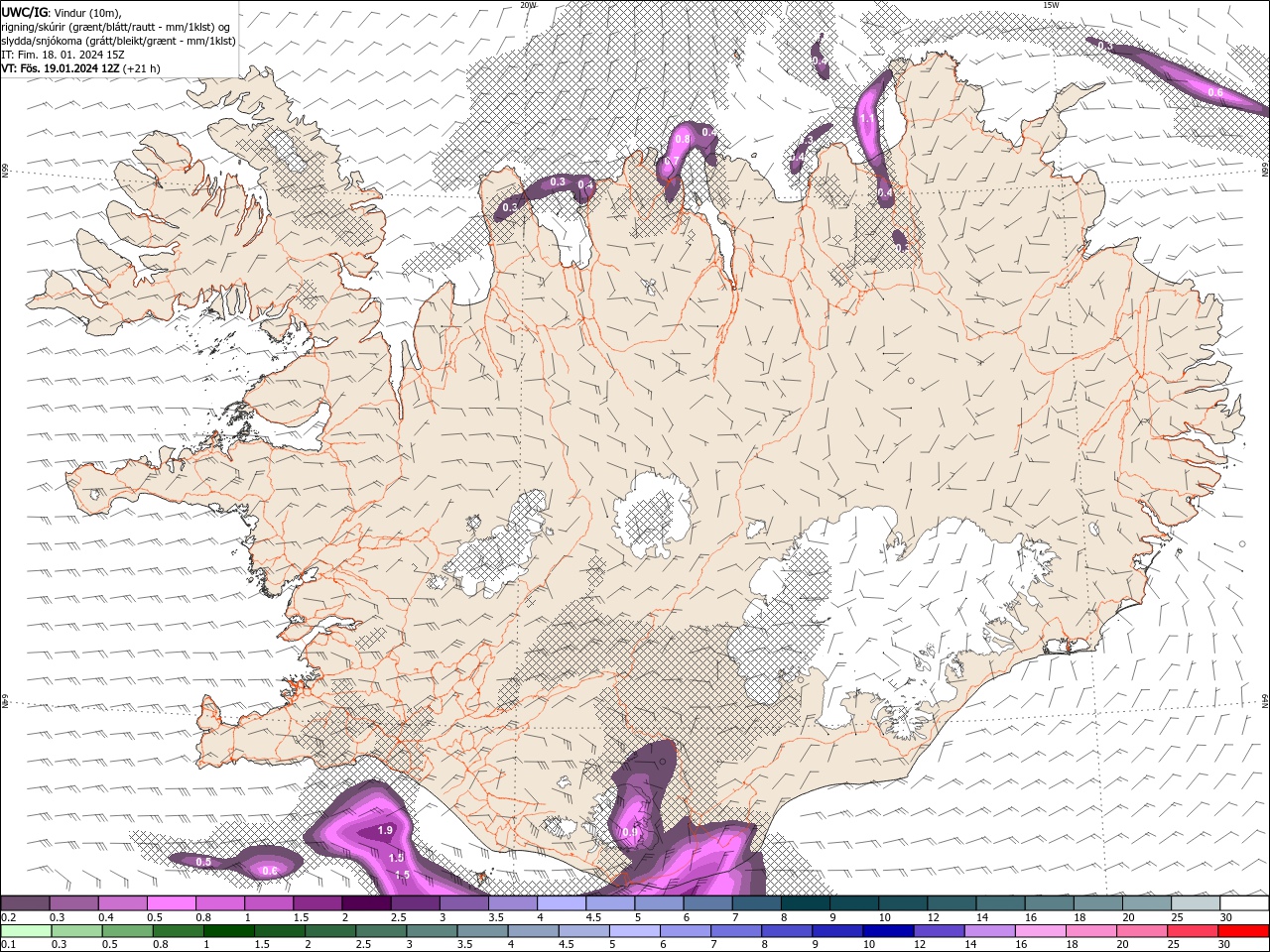The image size is (1270, 952).
Task: Click the 0.5 value on the southwest offshore blob
Action: pos(203,862)
